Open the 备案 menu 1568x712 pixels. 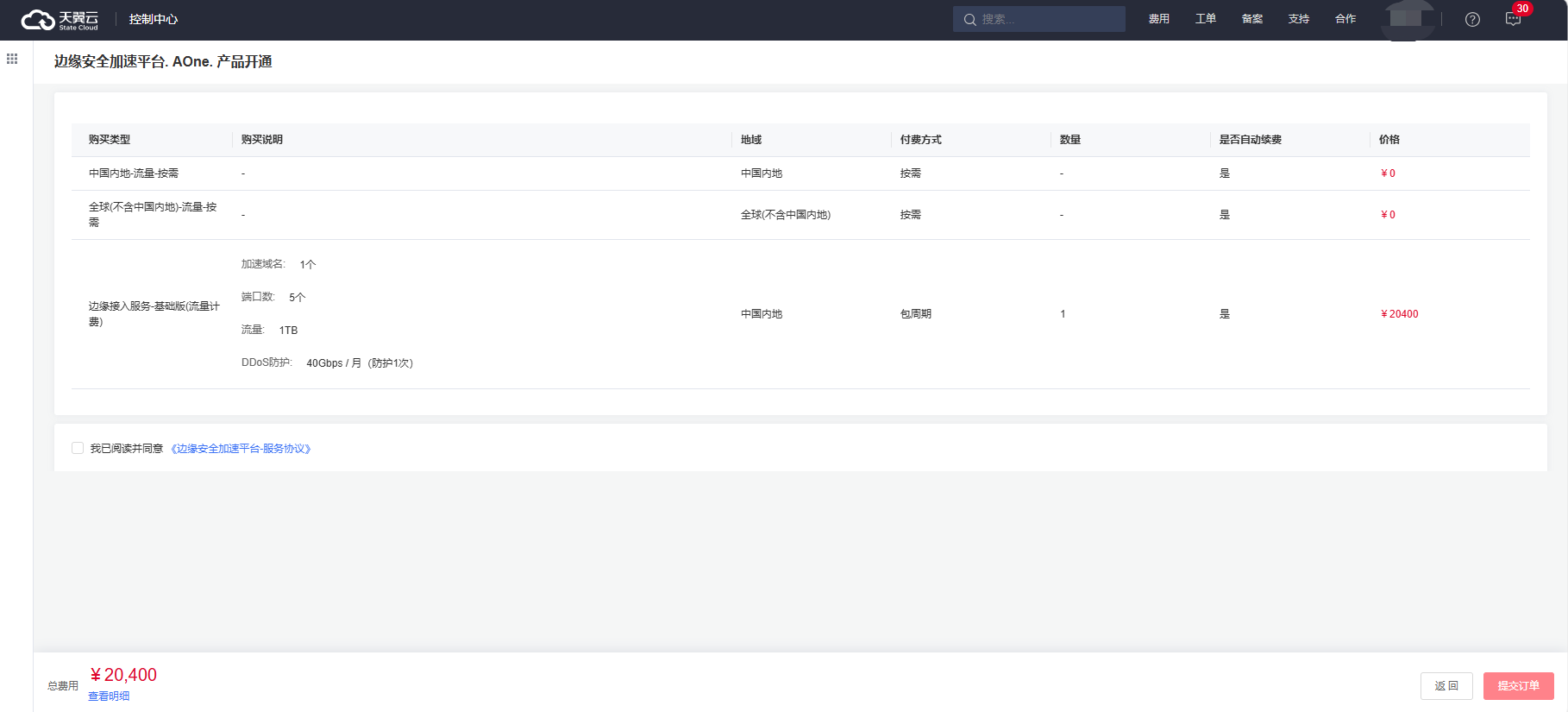click(1252, 19)
